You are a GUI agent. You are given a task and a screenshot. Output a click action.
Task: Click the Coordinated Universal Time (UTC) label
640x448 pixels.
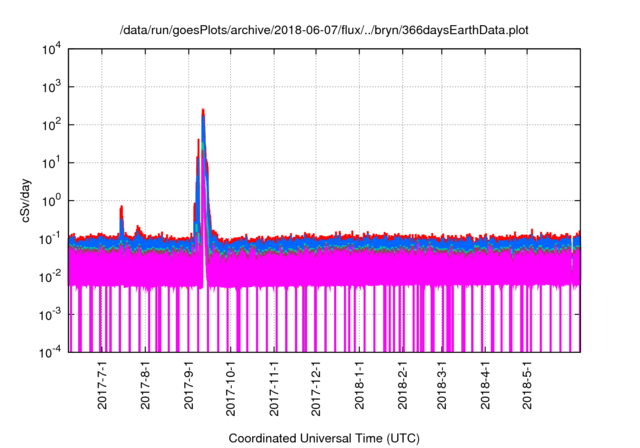click(324, 438)
